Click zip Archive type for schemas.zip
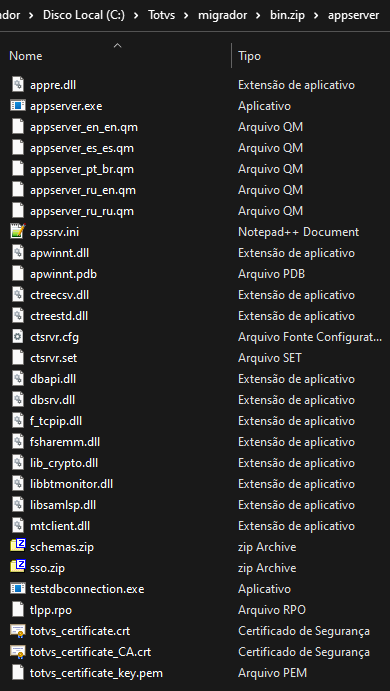This screenshot has width=390, height=691. 267,547
